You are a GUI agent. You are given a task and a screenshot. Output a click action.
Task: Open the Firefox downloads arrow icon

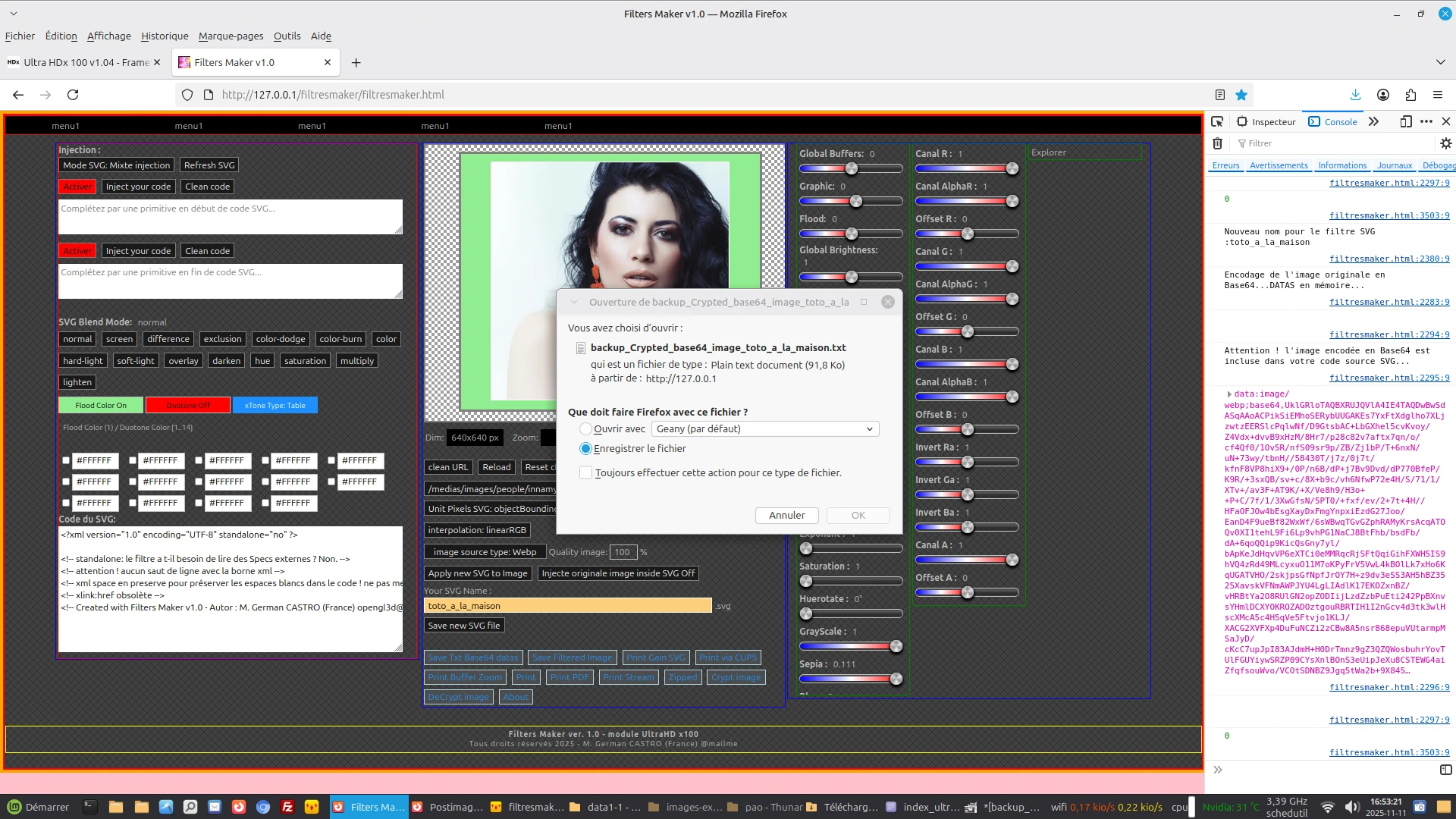tap(1355, 95)
